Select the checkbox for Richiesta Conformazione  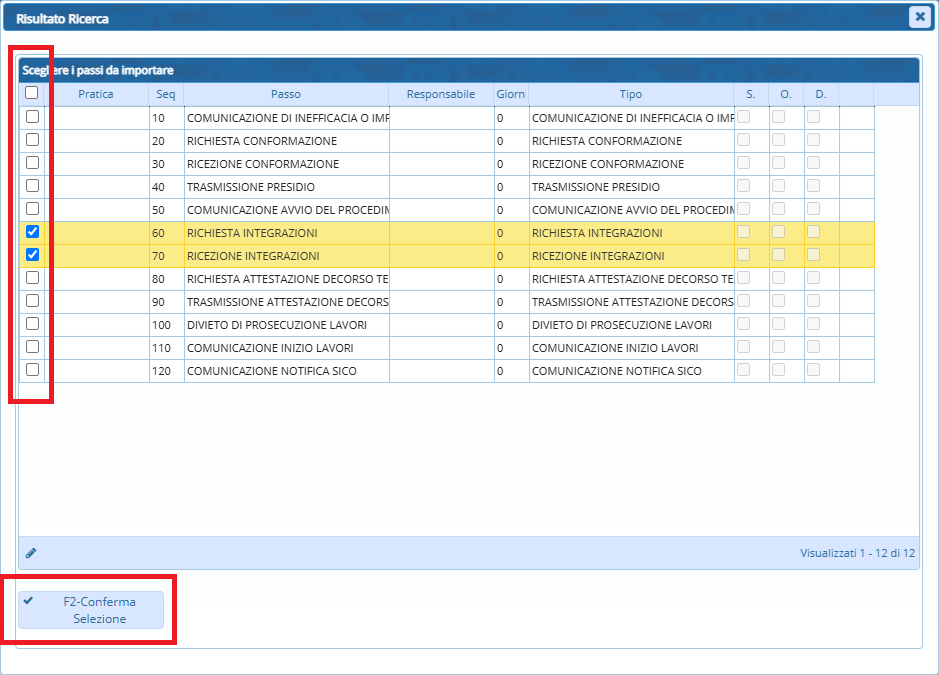(32, 140)
